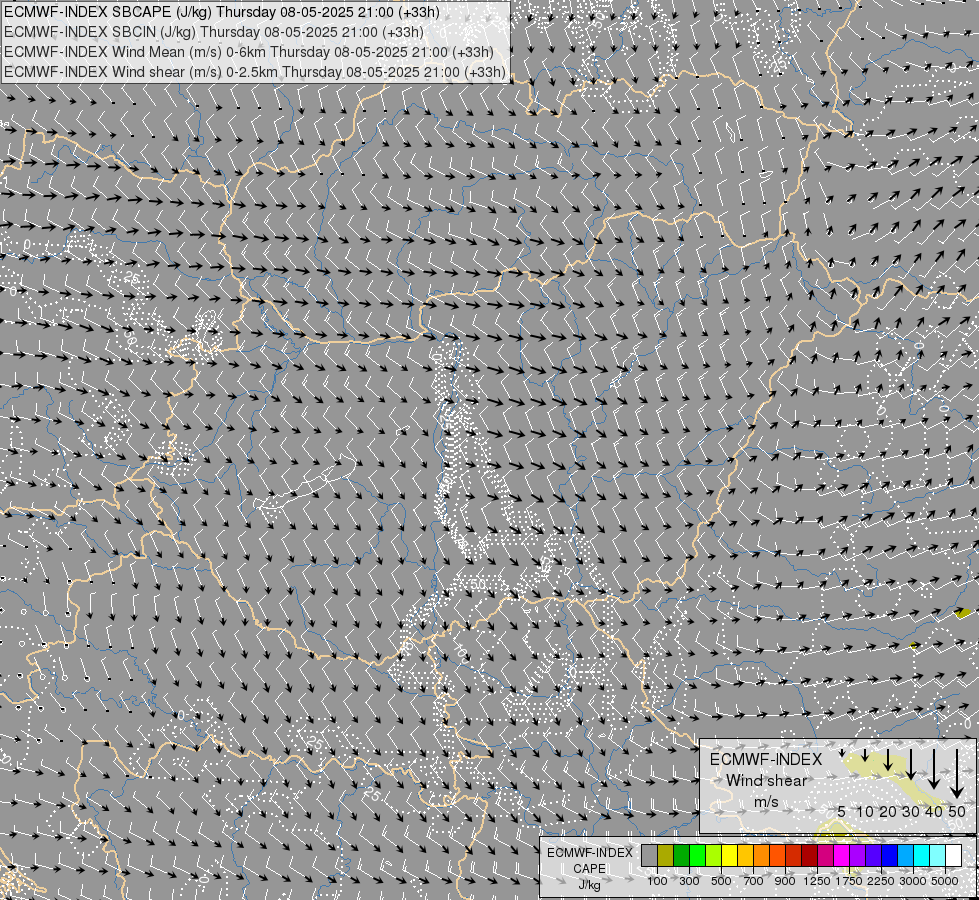The width and height of the screenshot is (979, 900).
Task: Click the pure yellow swatch in CAPE legend
Action: pyautogui.click(x=729, y=855)
